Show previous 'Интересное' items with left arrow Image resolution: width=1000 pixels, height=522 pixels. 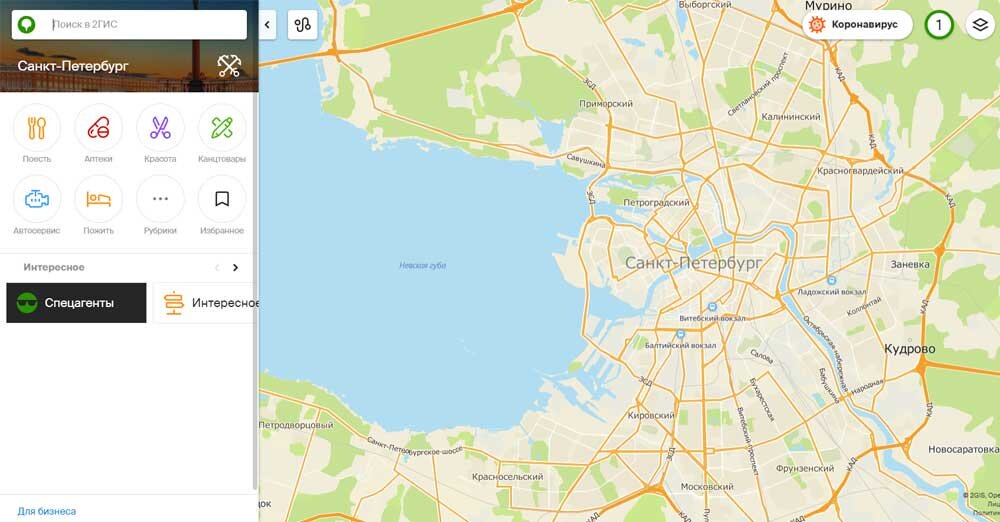217,267
